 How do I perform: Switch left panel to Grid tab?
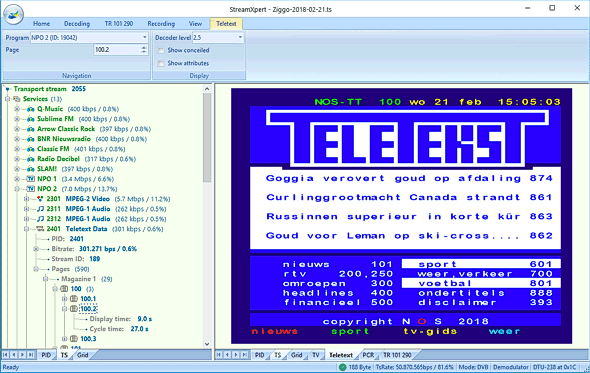[82, 355]
